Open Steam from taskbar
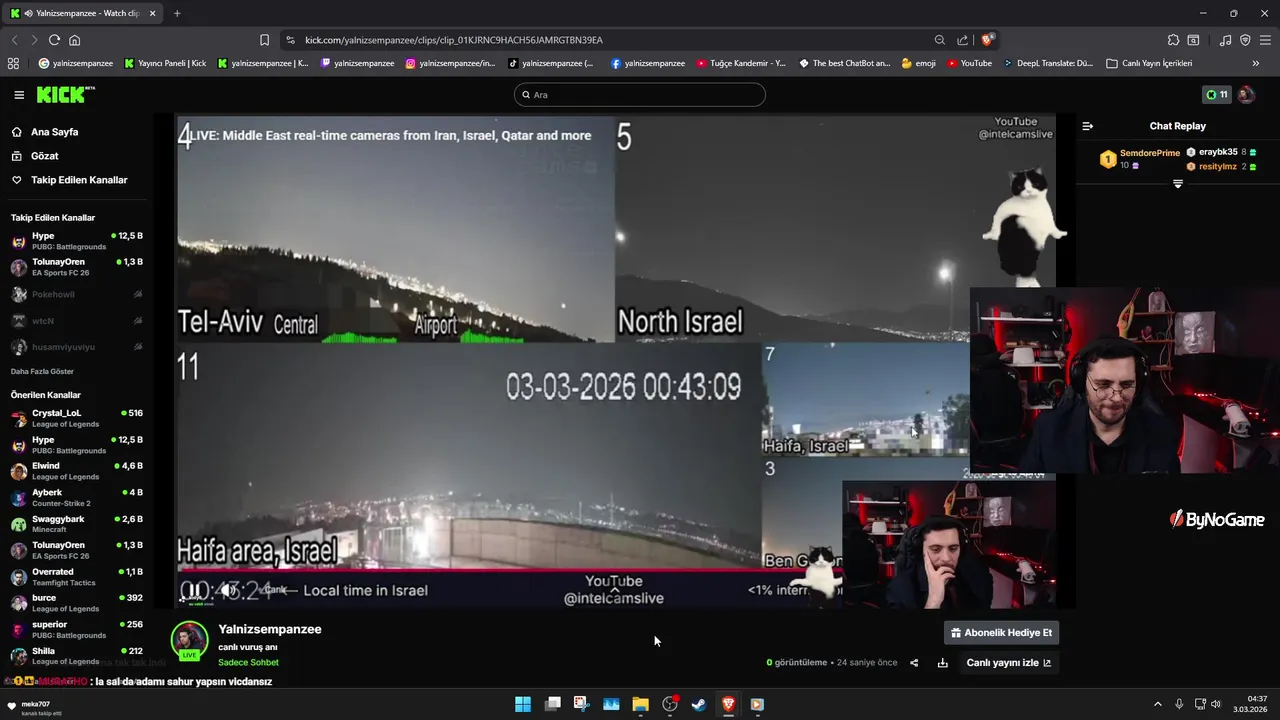Screen dimensions: 1280x720 (x=699, y=704)
